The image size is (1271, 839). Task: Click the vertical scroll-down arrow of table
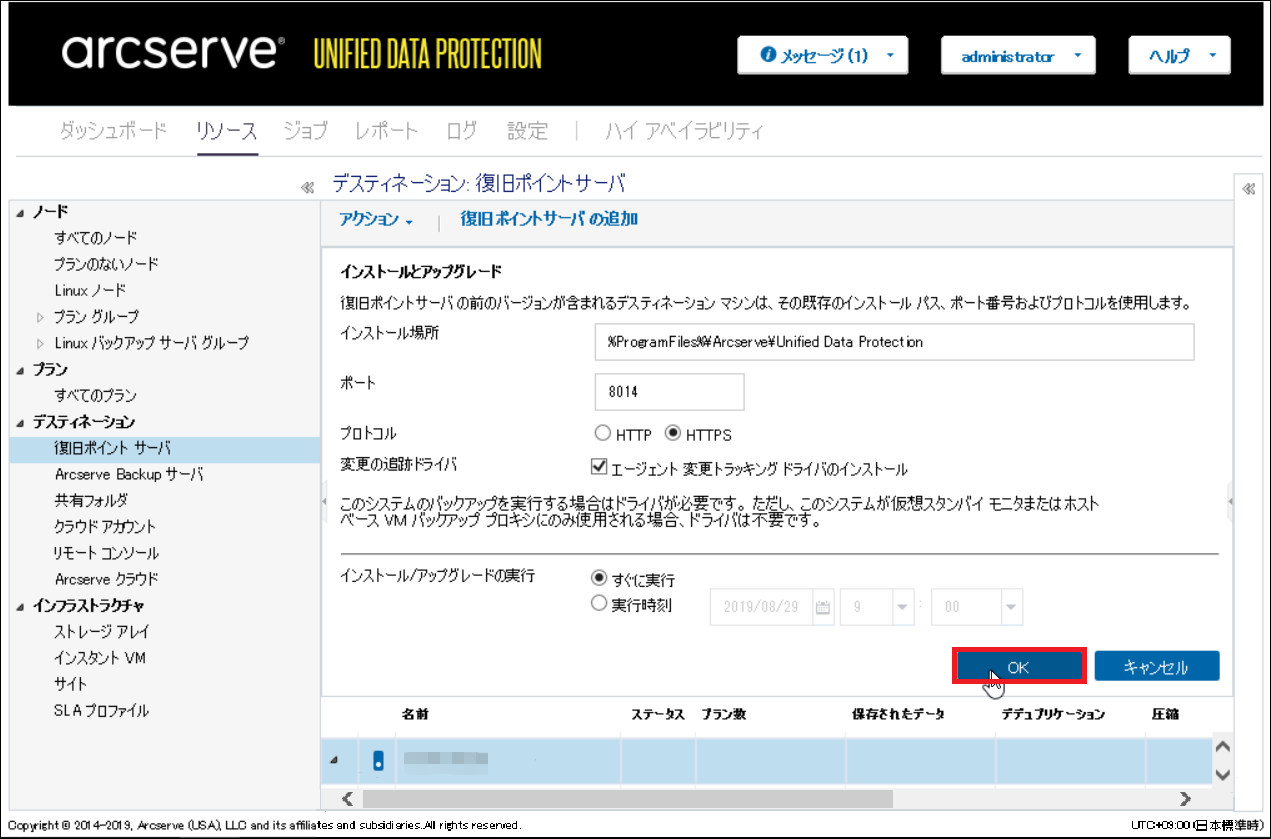(1220, 774)
